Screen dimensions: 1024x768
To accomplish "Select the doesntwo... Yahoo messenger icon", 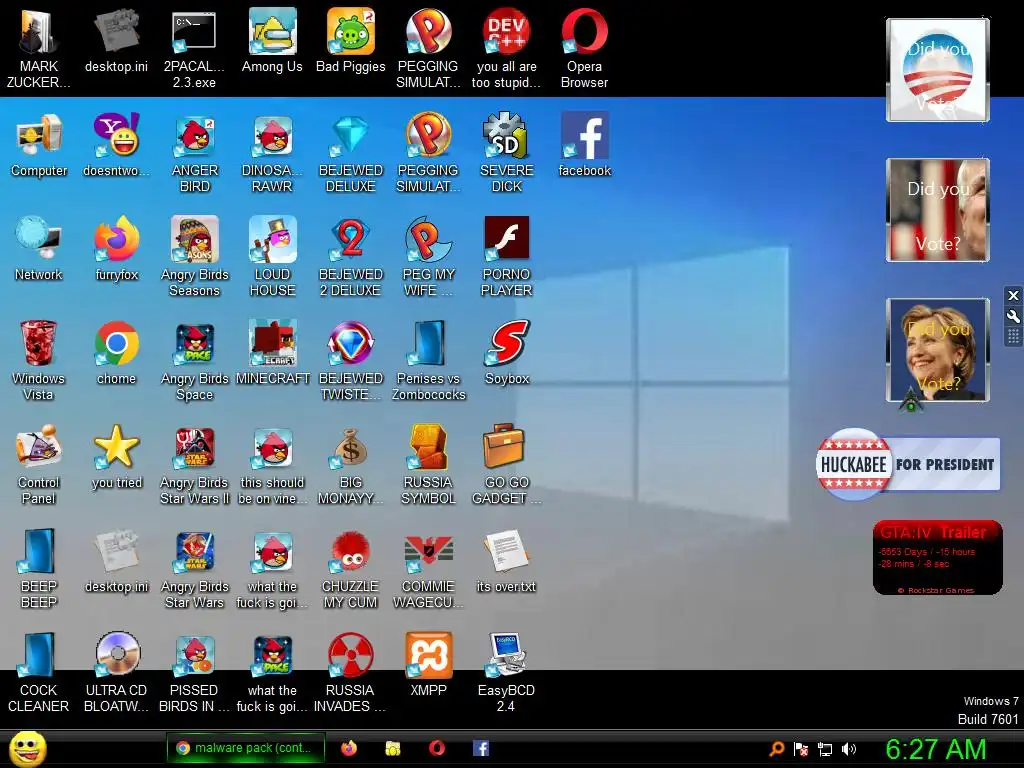I will (116, 145).
